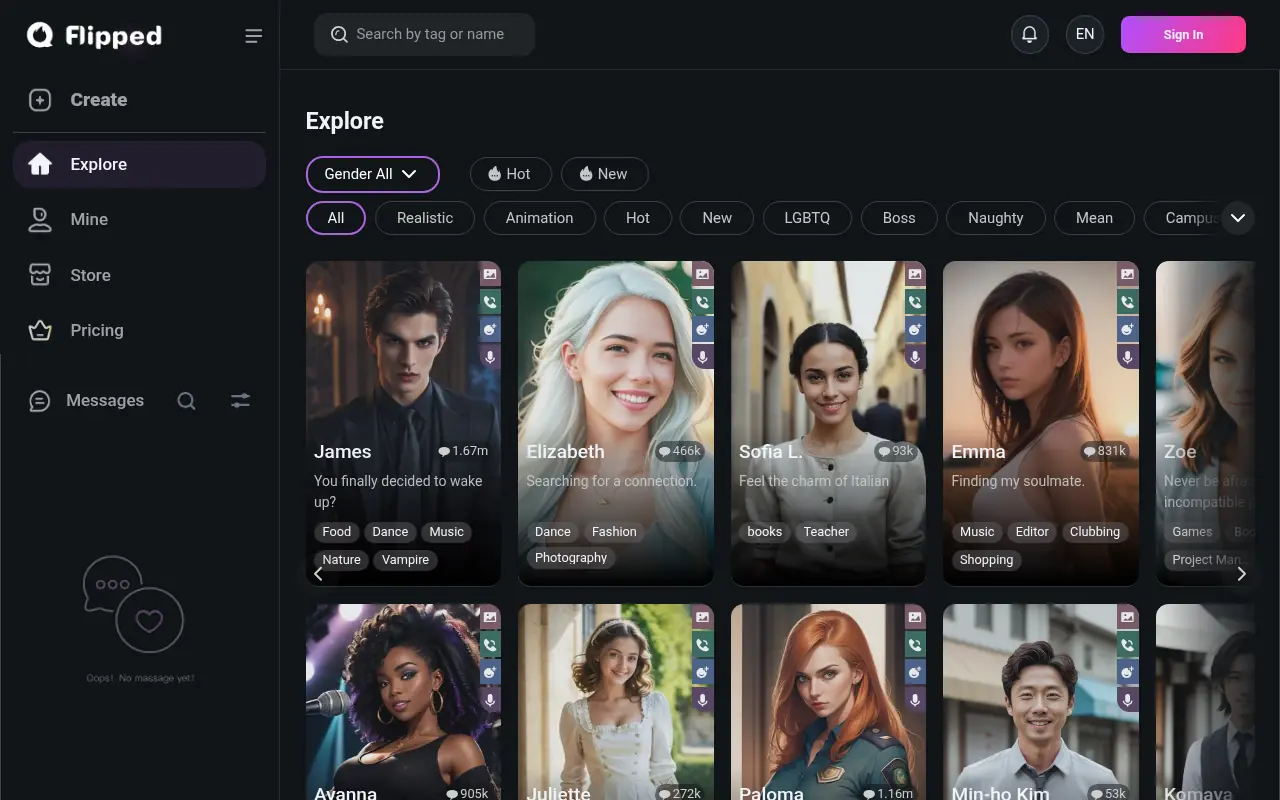Toggle the Hot filter button
The height and width of the screenshot is (800, 1280).
pyautogui.click(x=510, y=173)
